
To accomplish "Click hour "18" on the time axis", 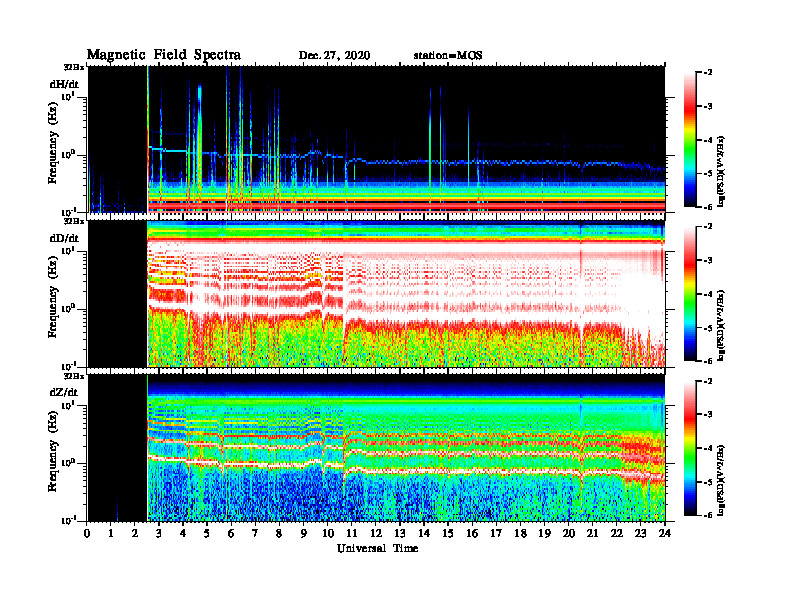I will click(520, 533).
